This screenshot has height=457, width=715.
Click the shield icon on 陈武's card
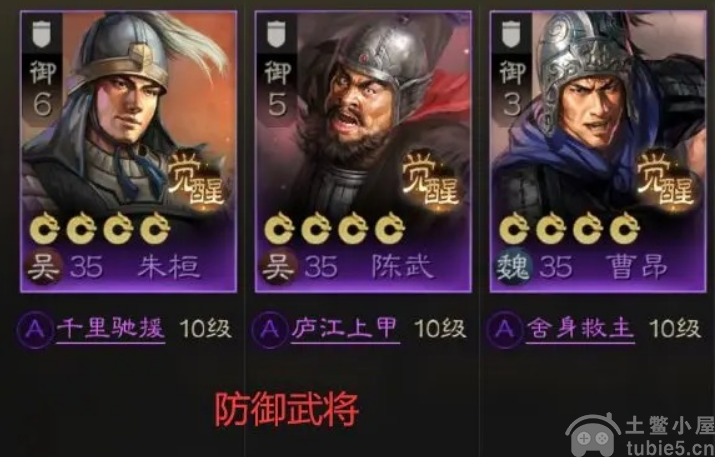point(276,33)
